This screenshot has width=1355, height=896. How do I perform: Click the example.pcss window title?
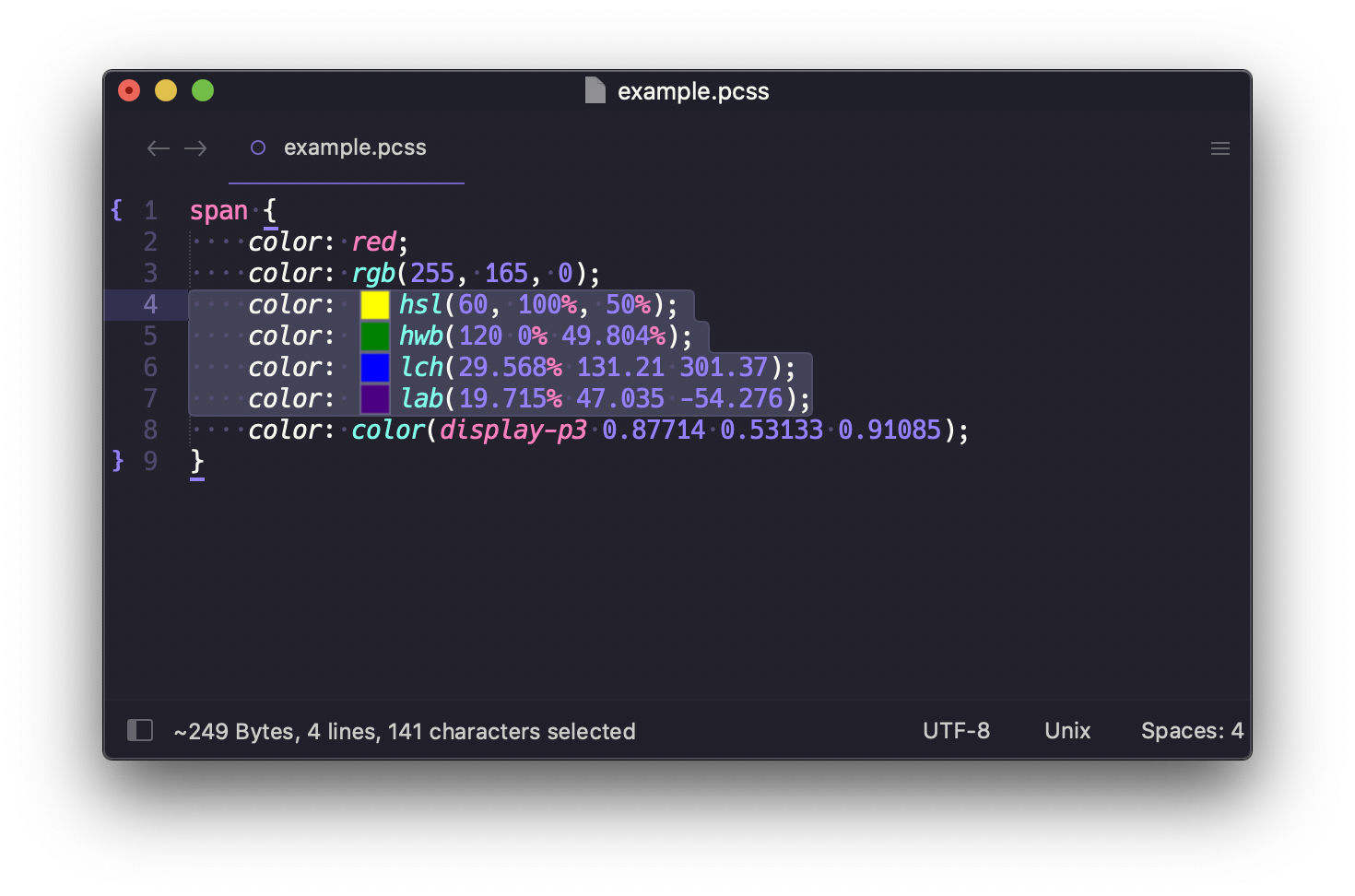click(x=693, y=91)
